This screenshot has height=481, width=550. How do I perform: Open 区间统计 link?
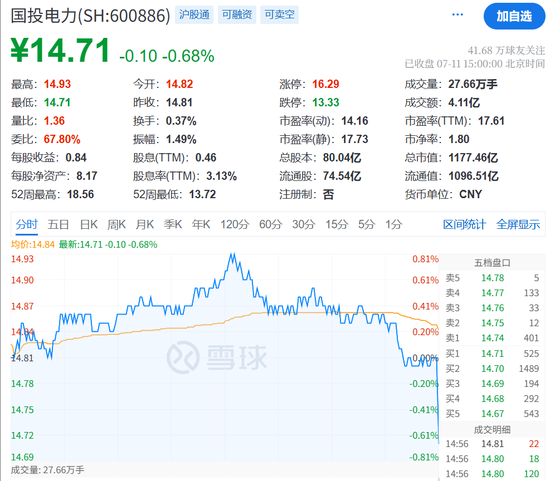point(464,224)
